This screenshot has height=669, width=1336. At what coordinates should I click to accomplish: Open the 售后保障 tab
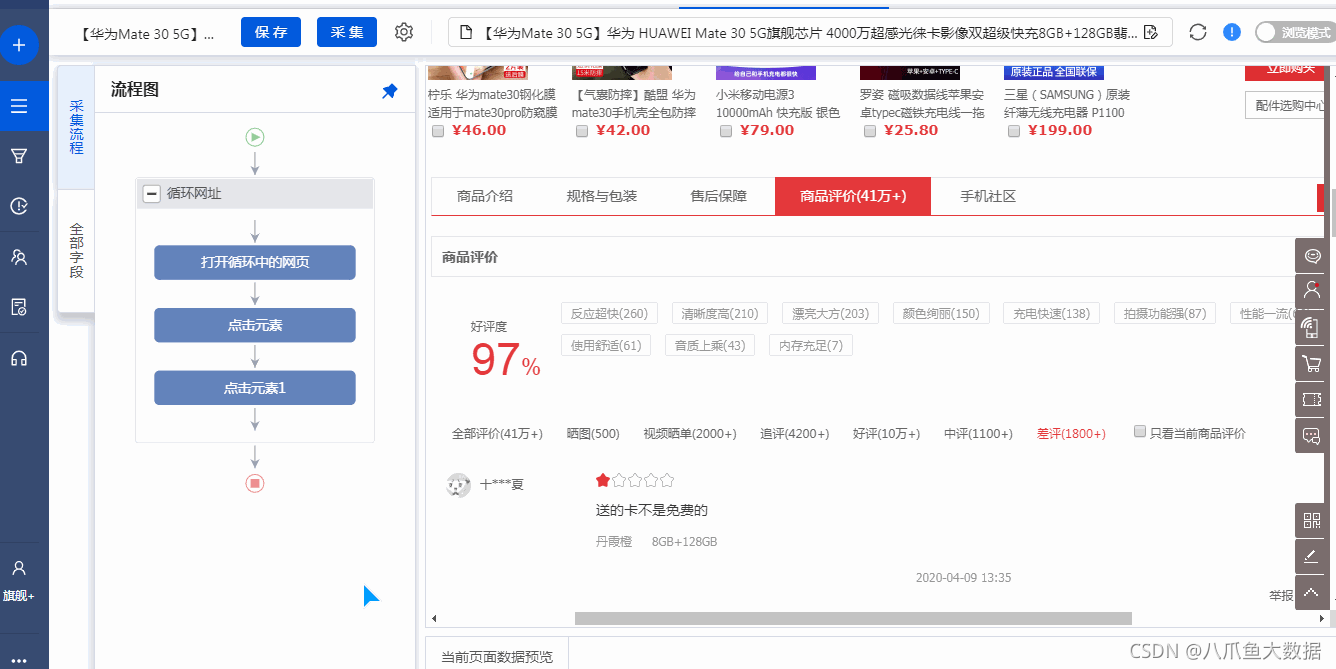(x=719, y=196)
